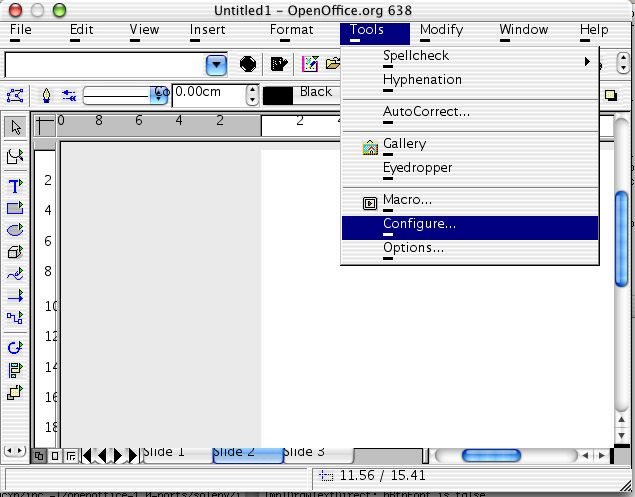The width and height of the screenshot is (635, 497).
Task: Switch to the Slide 2 tab
Action: pos(247,455)
